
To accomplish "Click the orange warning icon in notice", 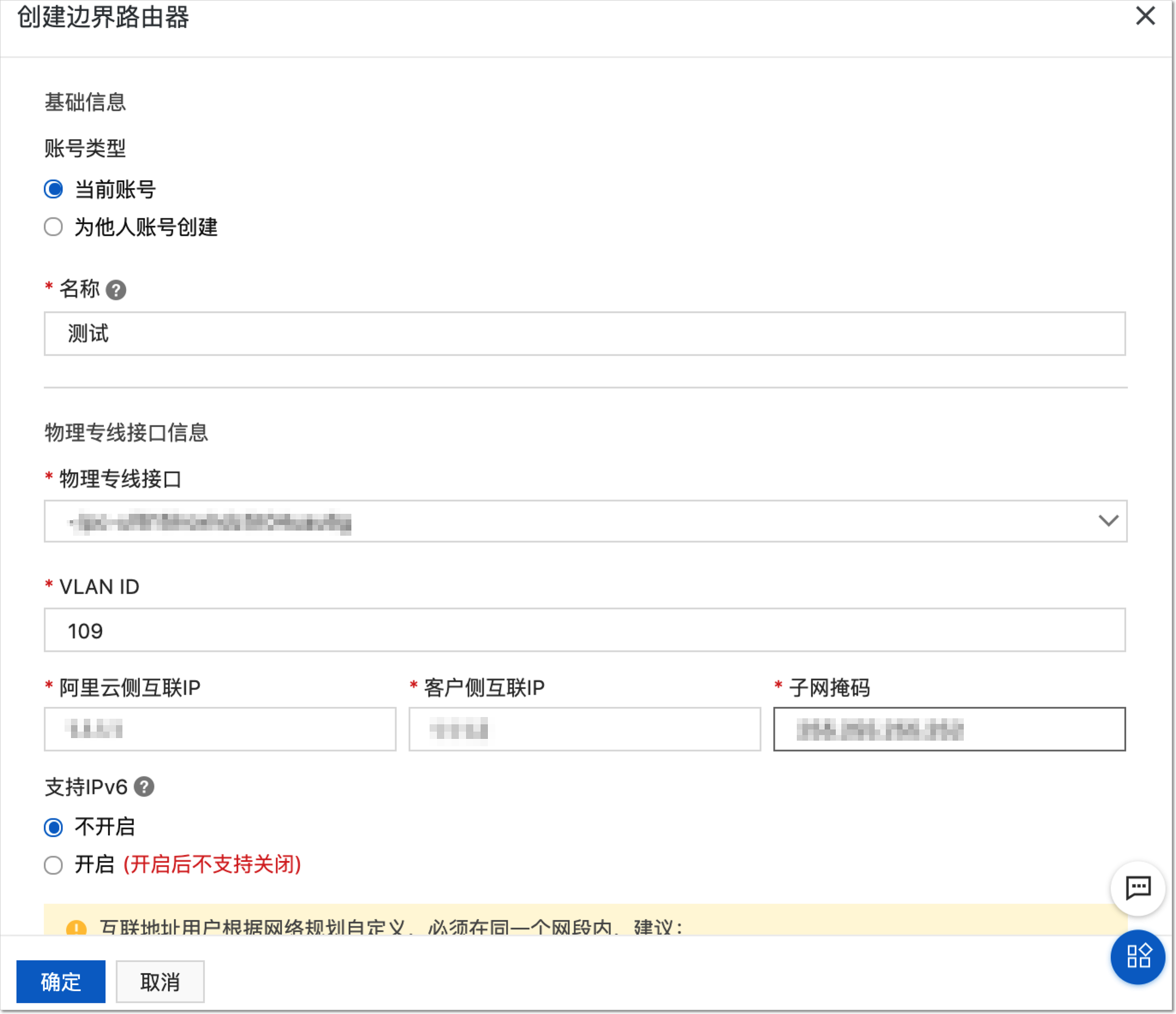I will [x=76, y=928].
